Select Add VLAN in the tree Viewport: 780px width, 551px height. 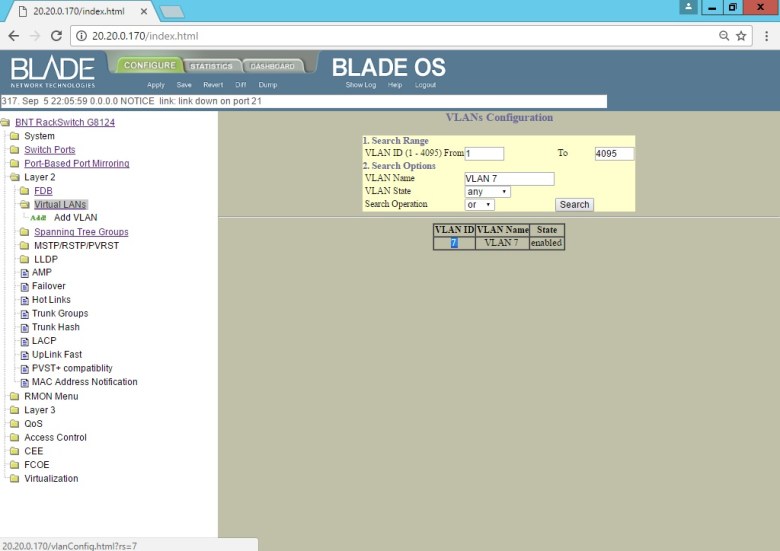point(76,218)
